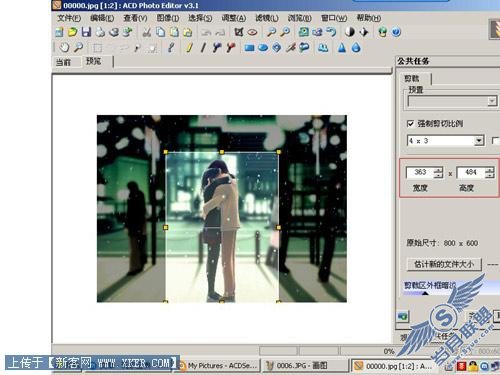Switch to the 预览 tab
This screenshot has width=500, height=375.
(x=94, y=61)
